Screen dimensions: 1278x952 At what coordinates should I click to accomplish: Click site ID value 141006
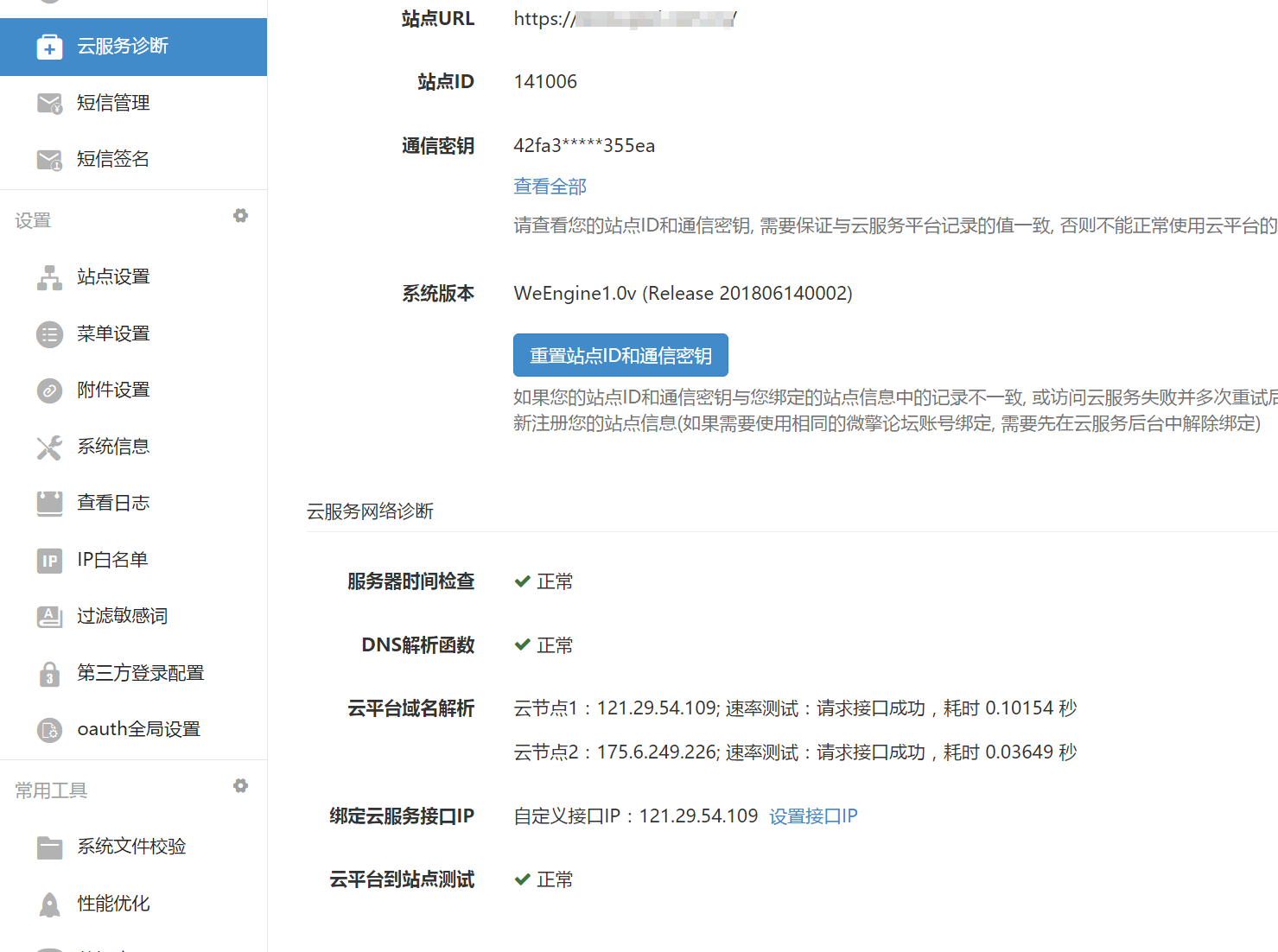coord(545,82)
